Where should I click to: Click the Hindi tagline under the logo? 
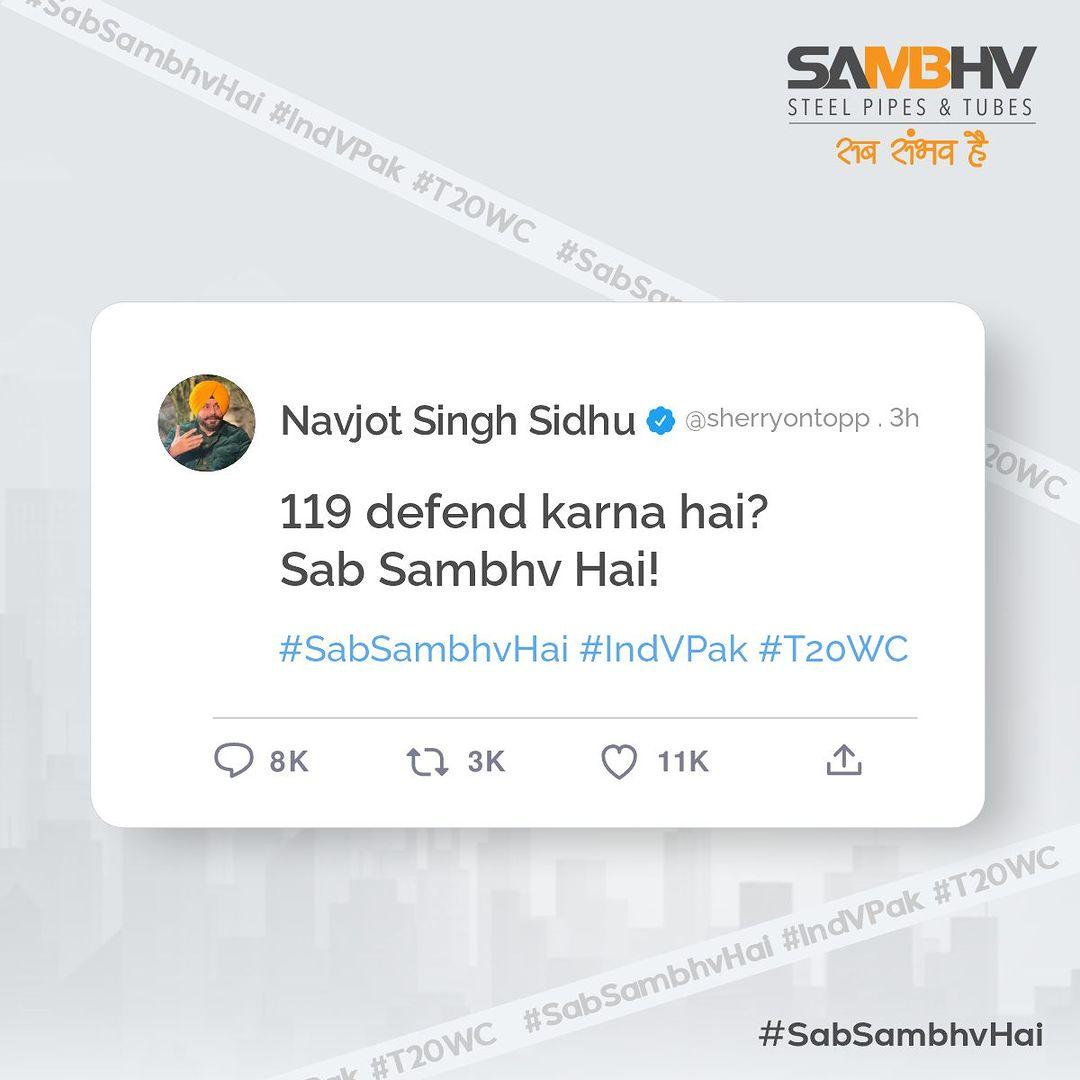pyautogui.click(x=912, y=149)
